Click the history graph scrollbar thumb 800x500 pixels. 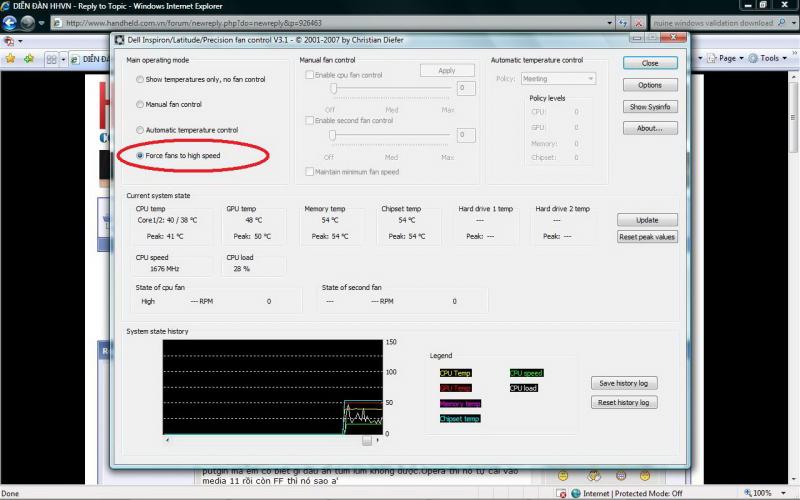367,439
